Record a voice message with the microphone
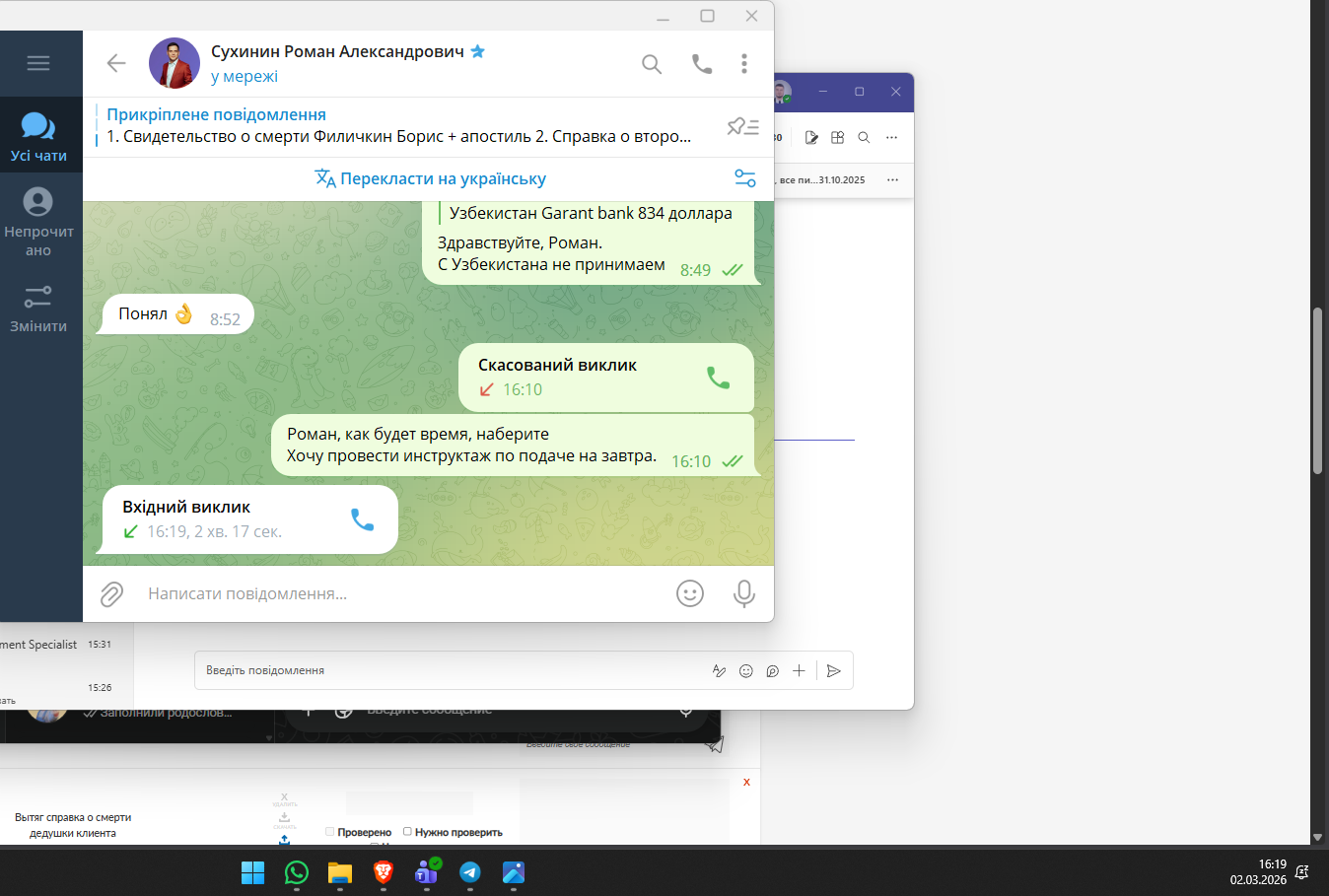 coord(744,593)
